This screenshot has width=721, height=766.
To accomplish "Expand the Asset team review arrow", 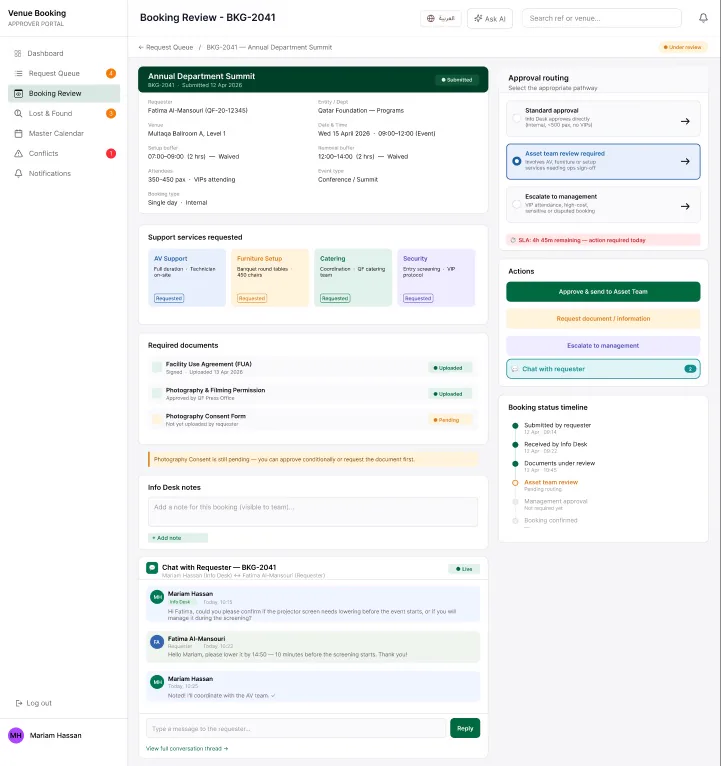I will (685, 161).
